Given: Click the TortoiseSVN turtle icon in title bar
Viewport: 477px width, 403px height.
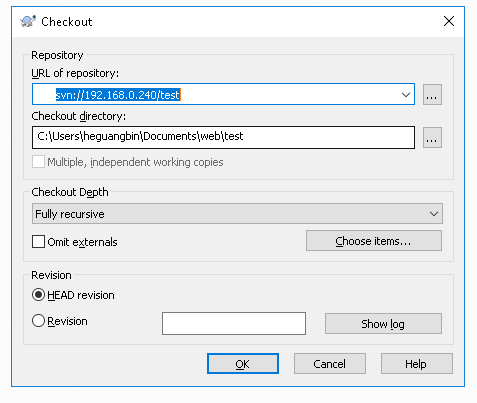Looking at the screenshot, I should [x=28, y=22].
